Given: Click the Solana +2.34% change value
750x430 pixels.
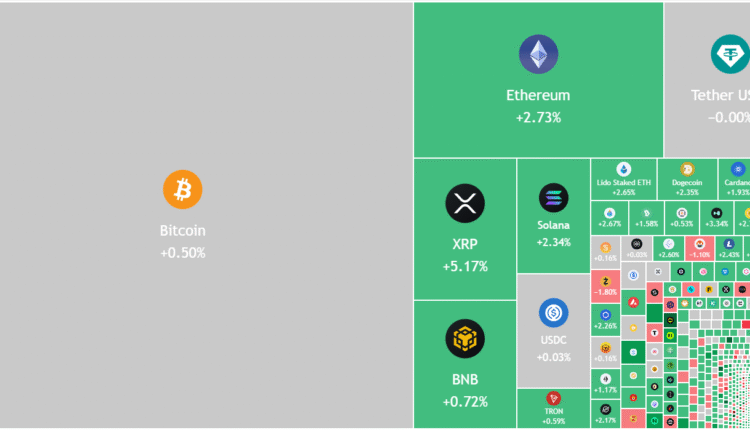Looking at the screenshot, I should click(x=553, y=242).
